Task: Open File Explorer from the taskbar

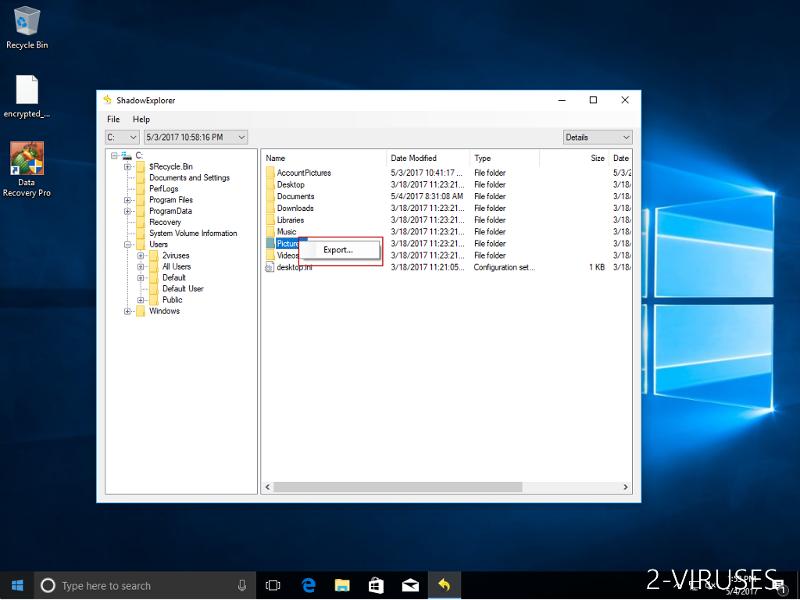Action: tap(342, 585)
